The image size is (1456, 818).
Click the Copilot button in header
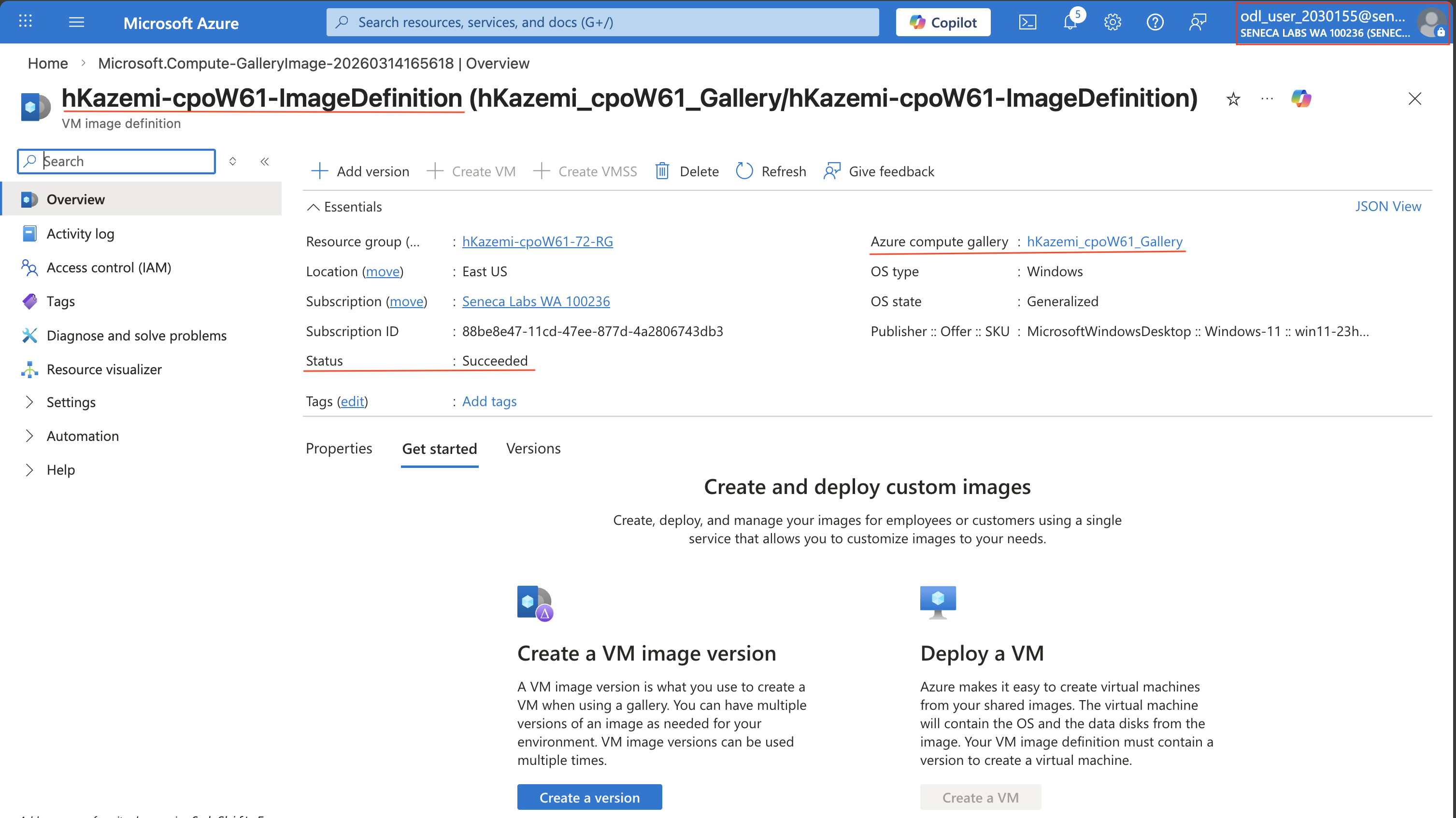pos(943,22)
